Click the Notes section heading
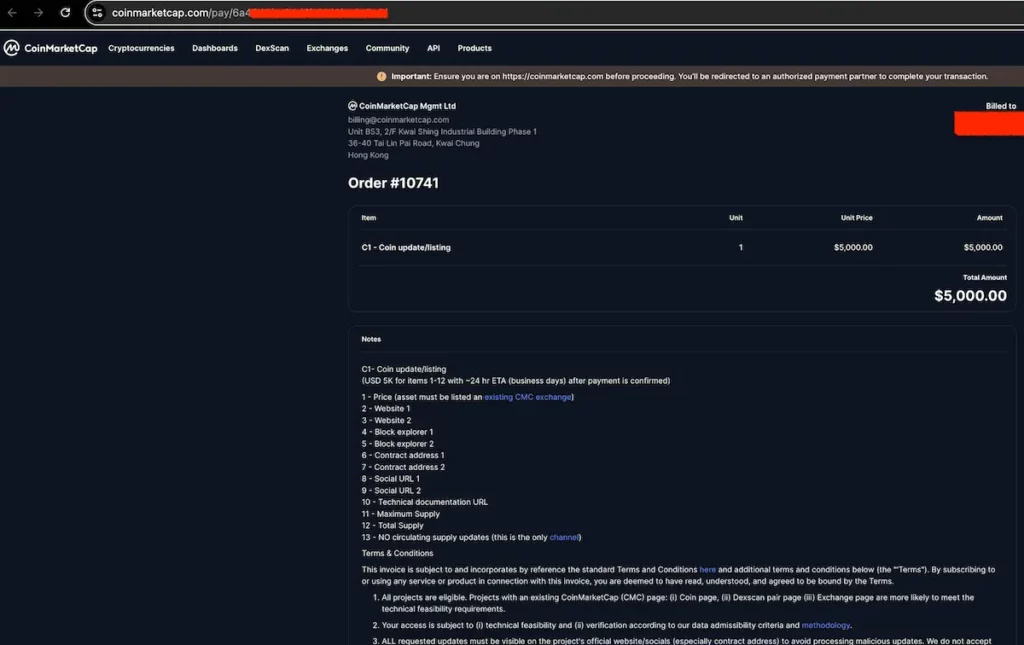 pos(371,339)
